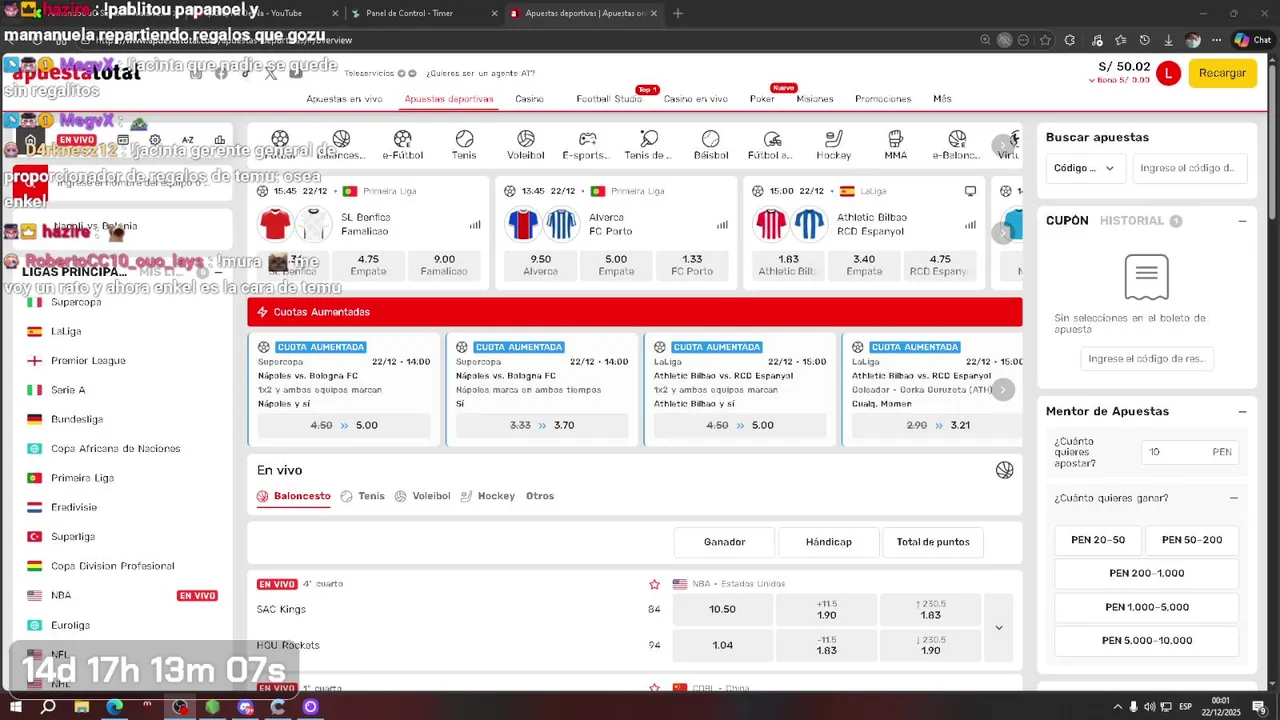1280x720 pixels.
Task: Open the user account avatar L
Action: [x=1168, y=73]
